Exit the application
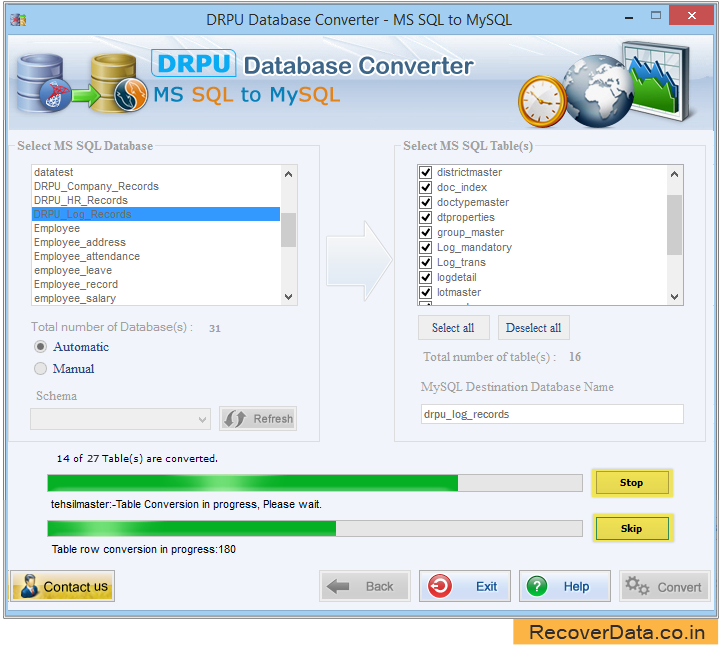Image resolution: width=723 pixels, height=650 pixels. [x=465, y=586]
